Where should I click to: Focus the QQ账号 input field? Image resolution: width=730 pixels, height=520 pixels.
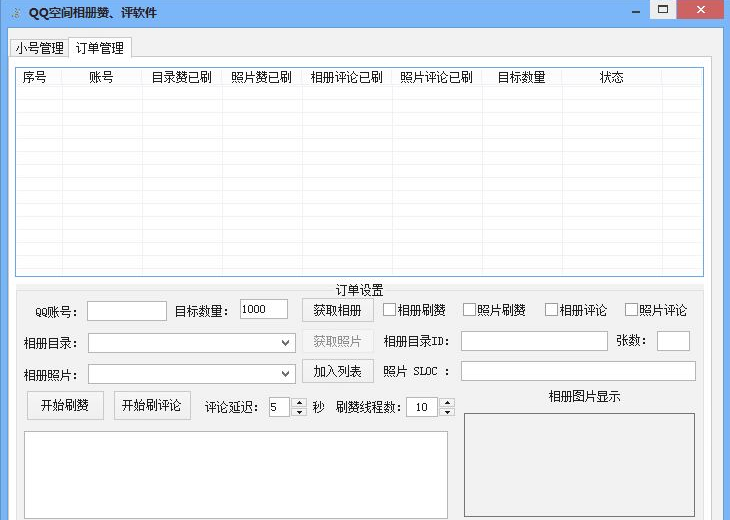(127, 311)
